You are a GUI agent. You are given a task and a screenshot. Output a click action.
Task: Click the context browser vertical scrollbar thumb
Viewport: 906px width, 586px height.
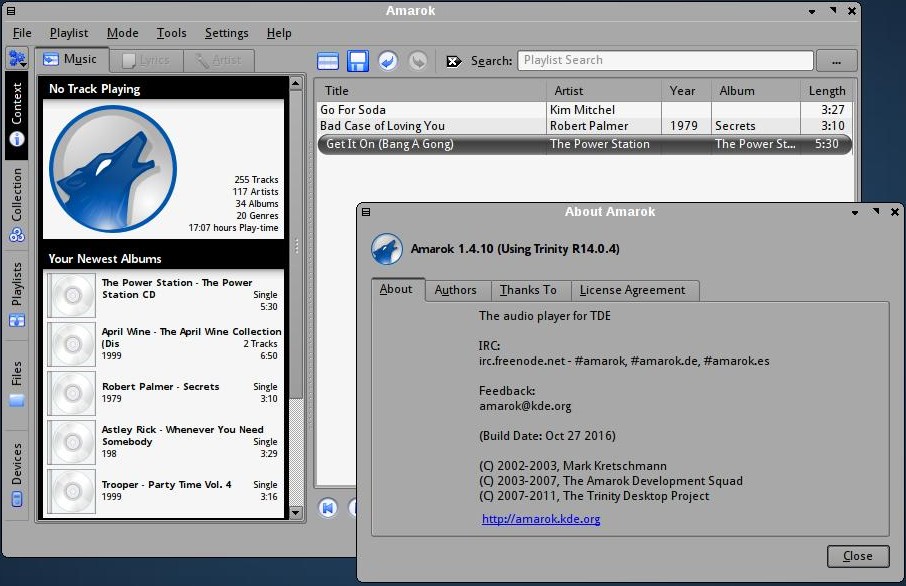pos(296,244)
